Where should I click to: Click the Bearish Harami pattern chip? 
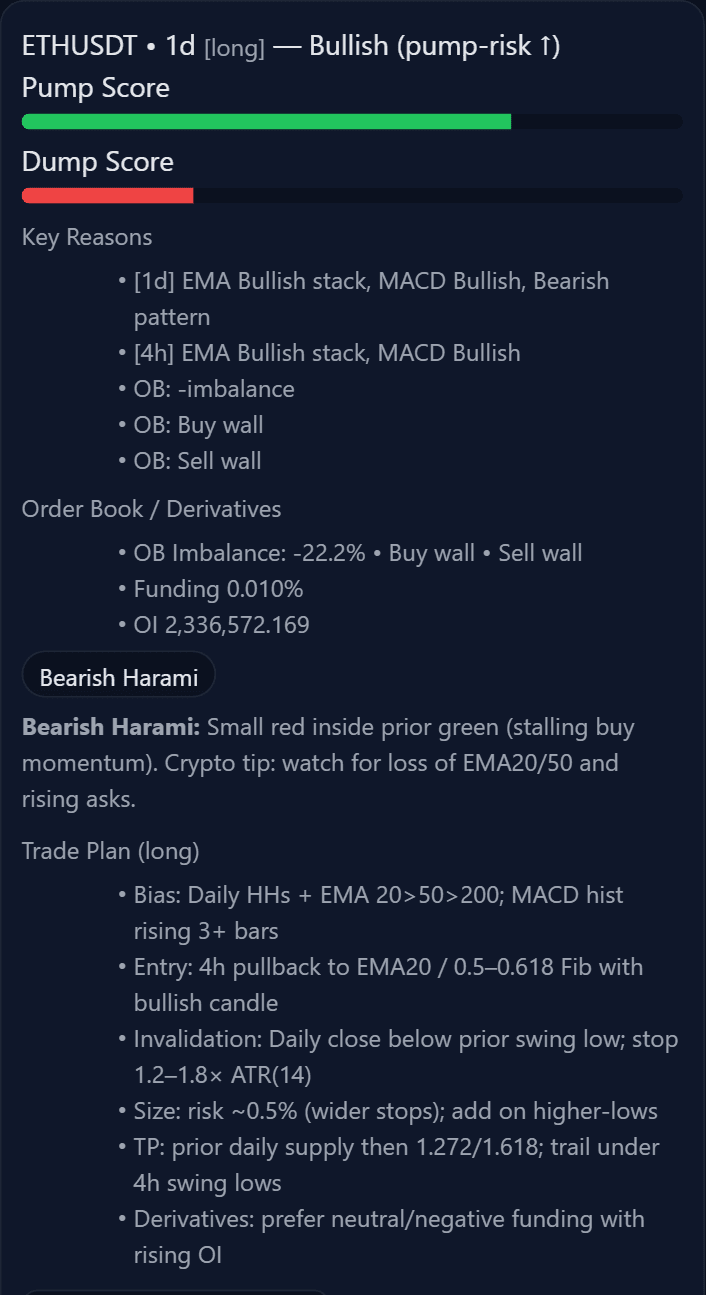(x=118, y=677)
